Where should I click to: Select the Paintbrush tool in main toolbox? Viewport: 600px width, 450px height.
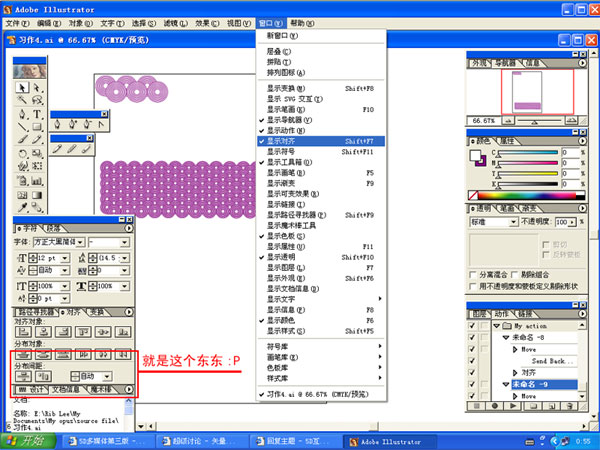(x=22, y=140)
